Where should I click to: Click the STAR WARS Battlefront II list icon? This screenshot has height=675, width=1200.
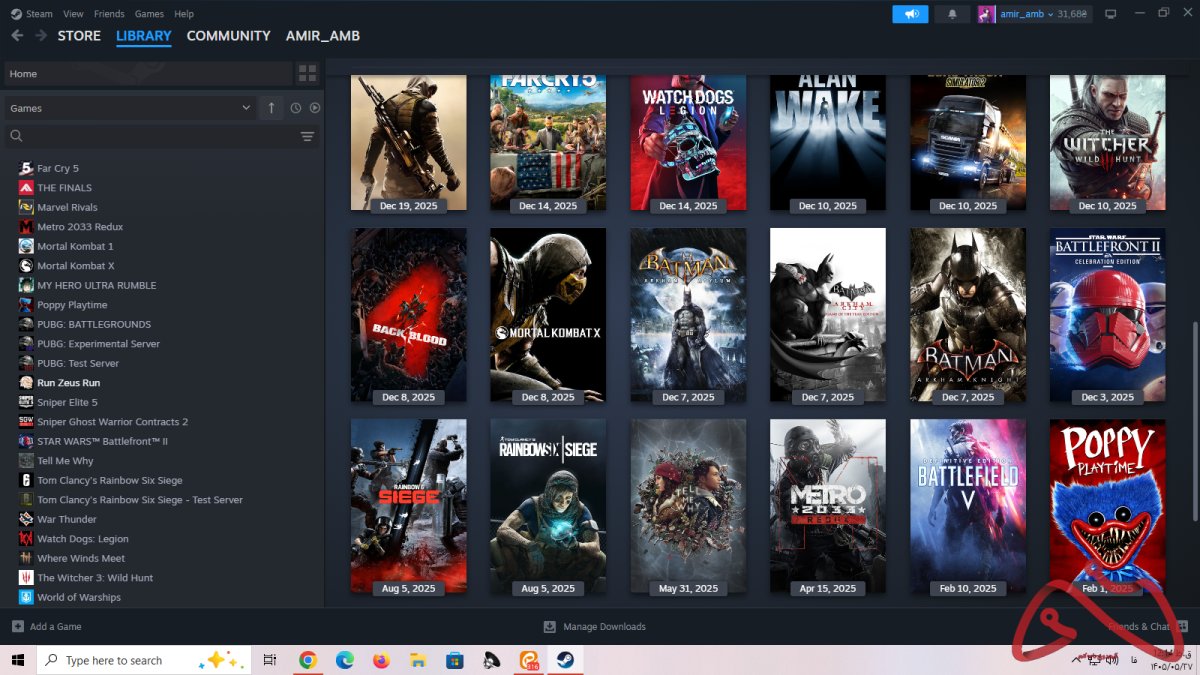(x=27, y=441)
